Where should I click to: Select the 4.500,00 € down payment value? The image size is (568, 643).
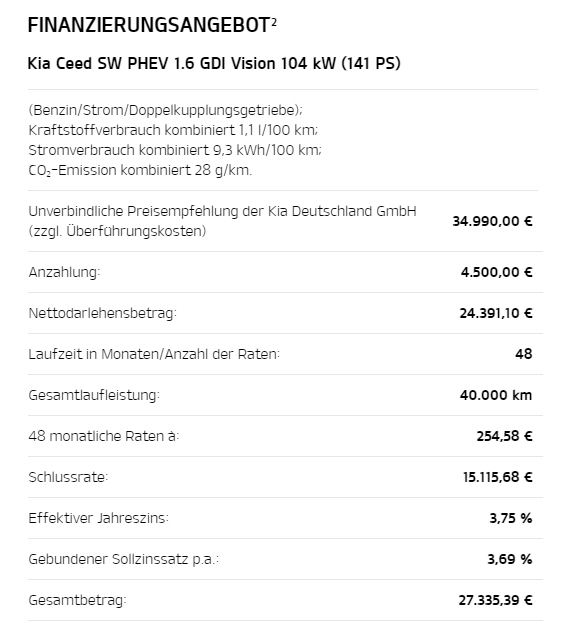click(x=496, y=272)
